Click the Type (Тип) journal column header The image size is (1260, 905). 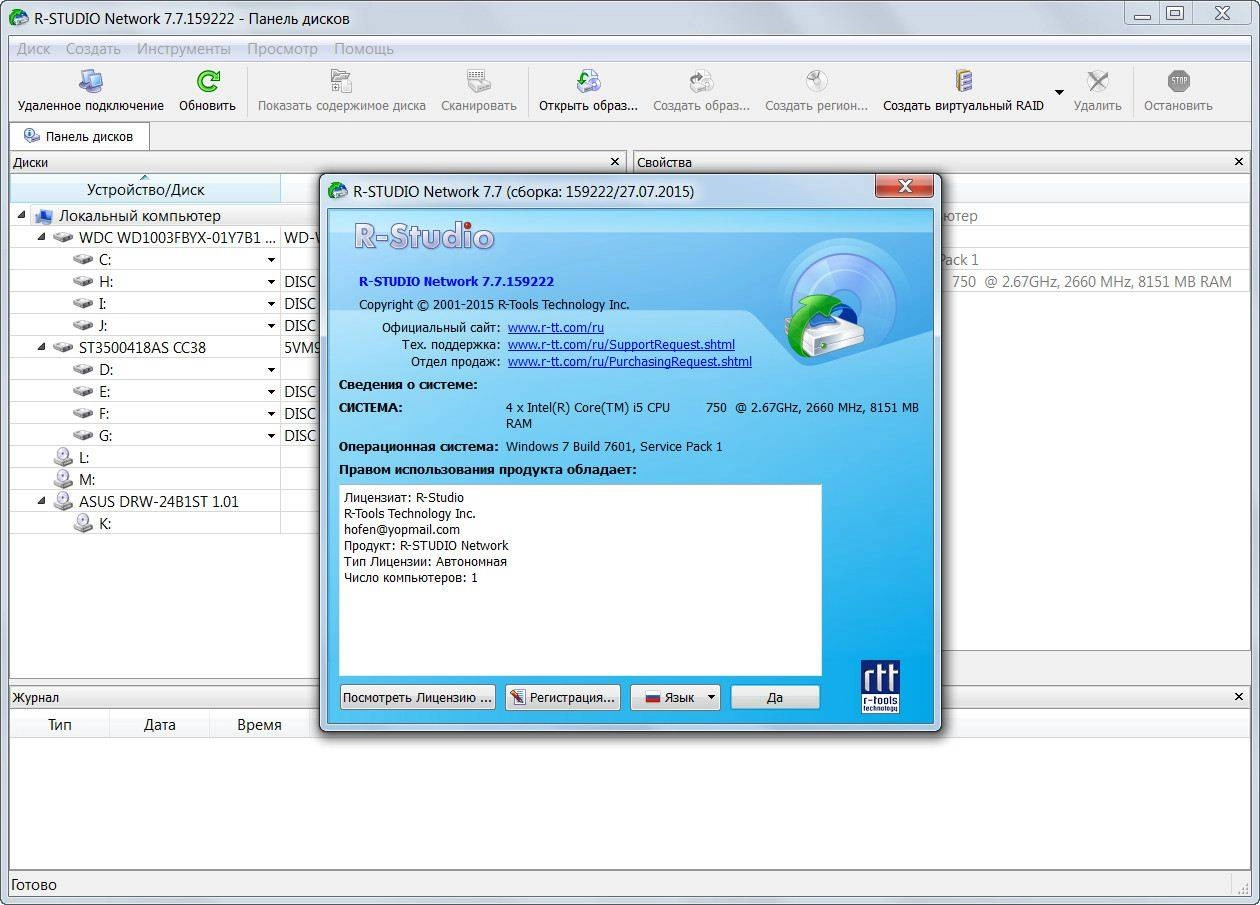pyautogui.click(x=60, y=725)
